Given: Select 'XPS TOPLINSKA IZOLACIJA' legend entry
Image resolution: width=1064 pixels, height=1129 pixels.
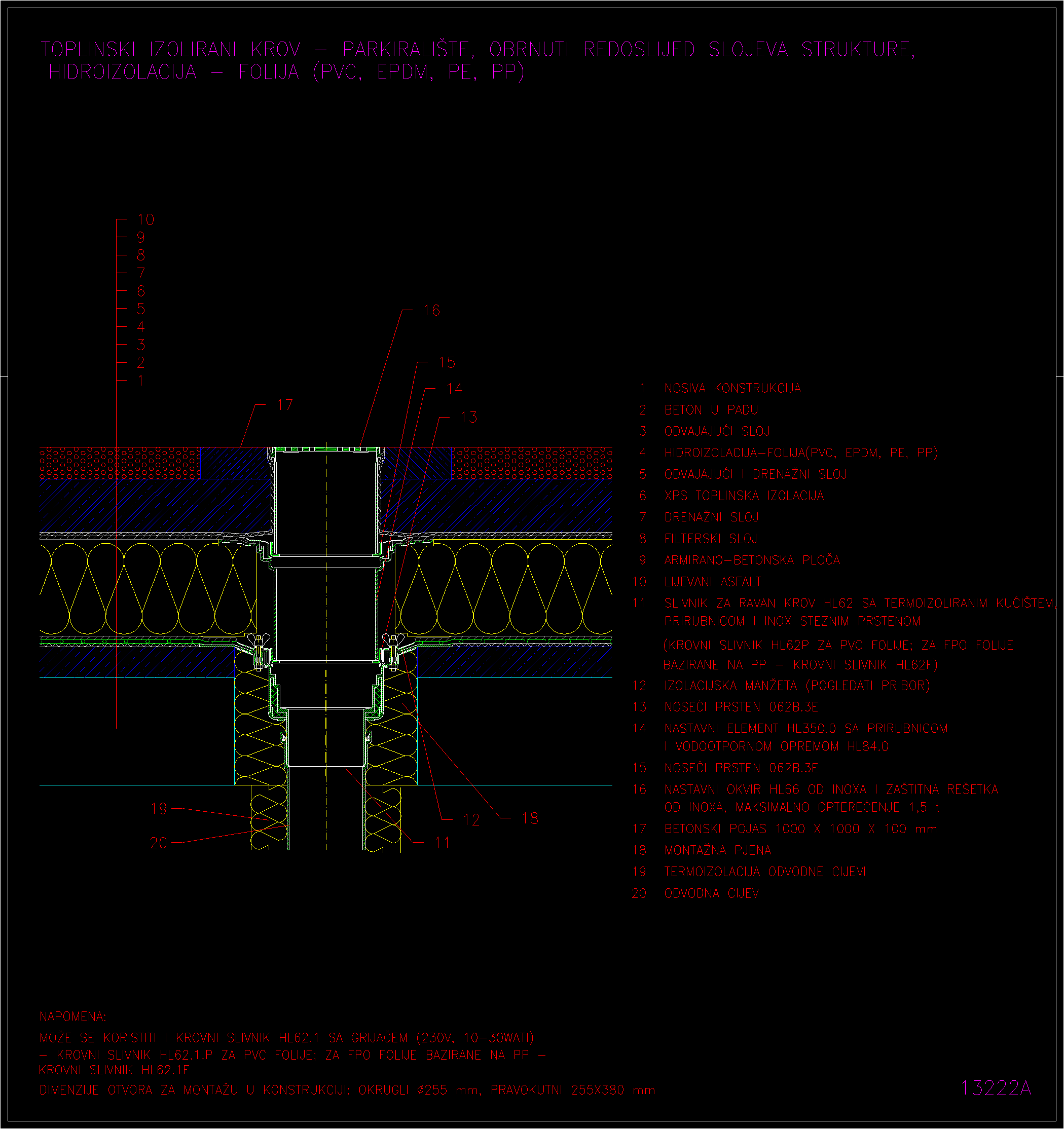Looking at the screenshot, I should (744, 496).
